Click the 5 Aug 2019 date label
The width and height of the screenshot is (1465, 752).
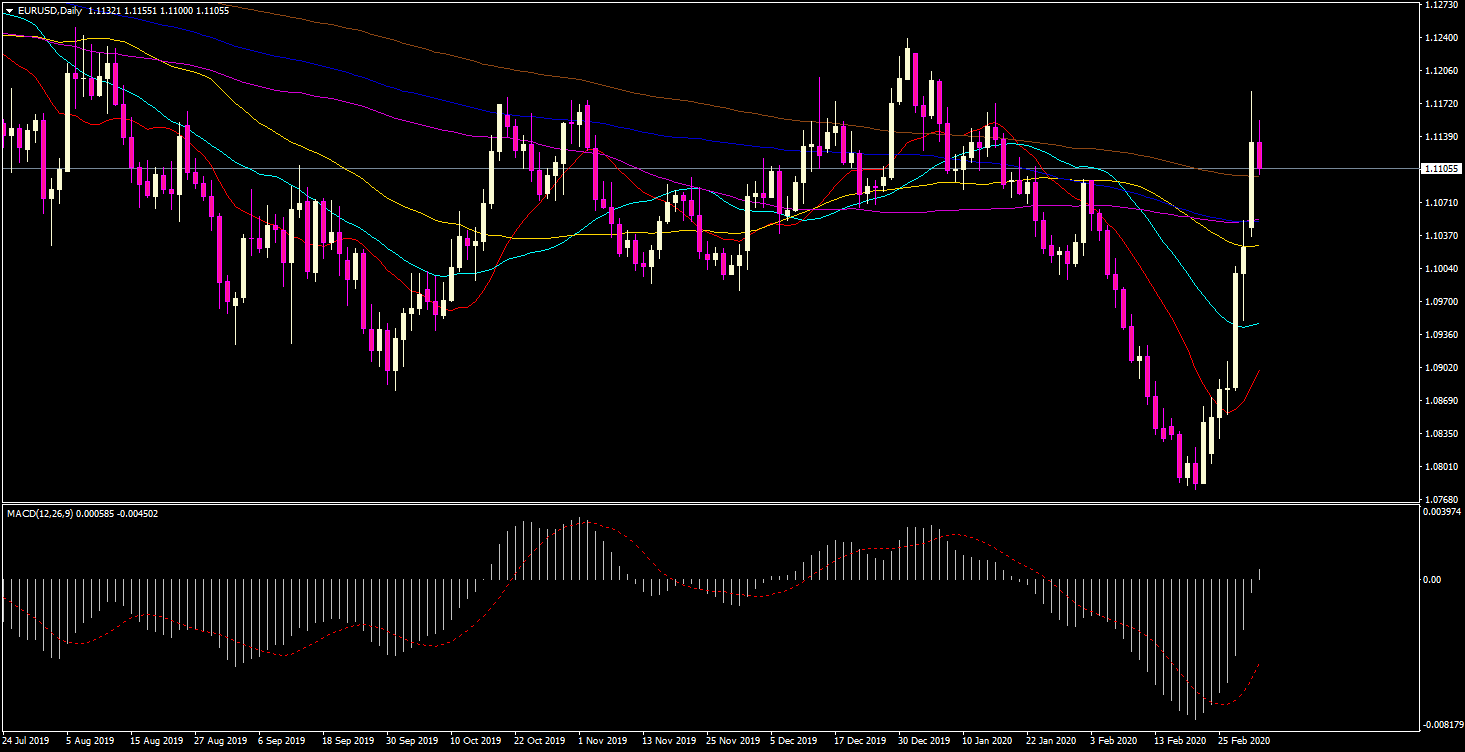[90, 742]
